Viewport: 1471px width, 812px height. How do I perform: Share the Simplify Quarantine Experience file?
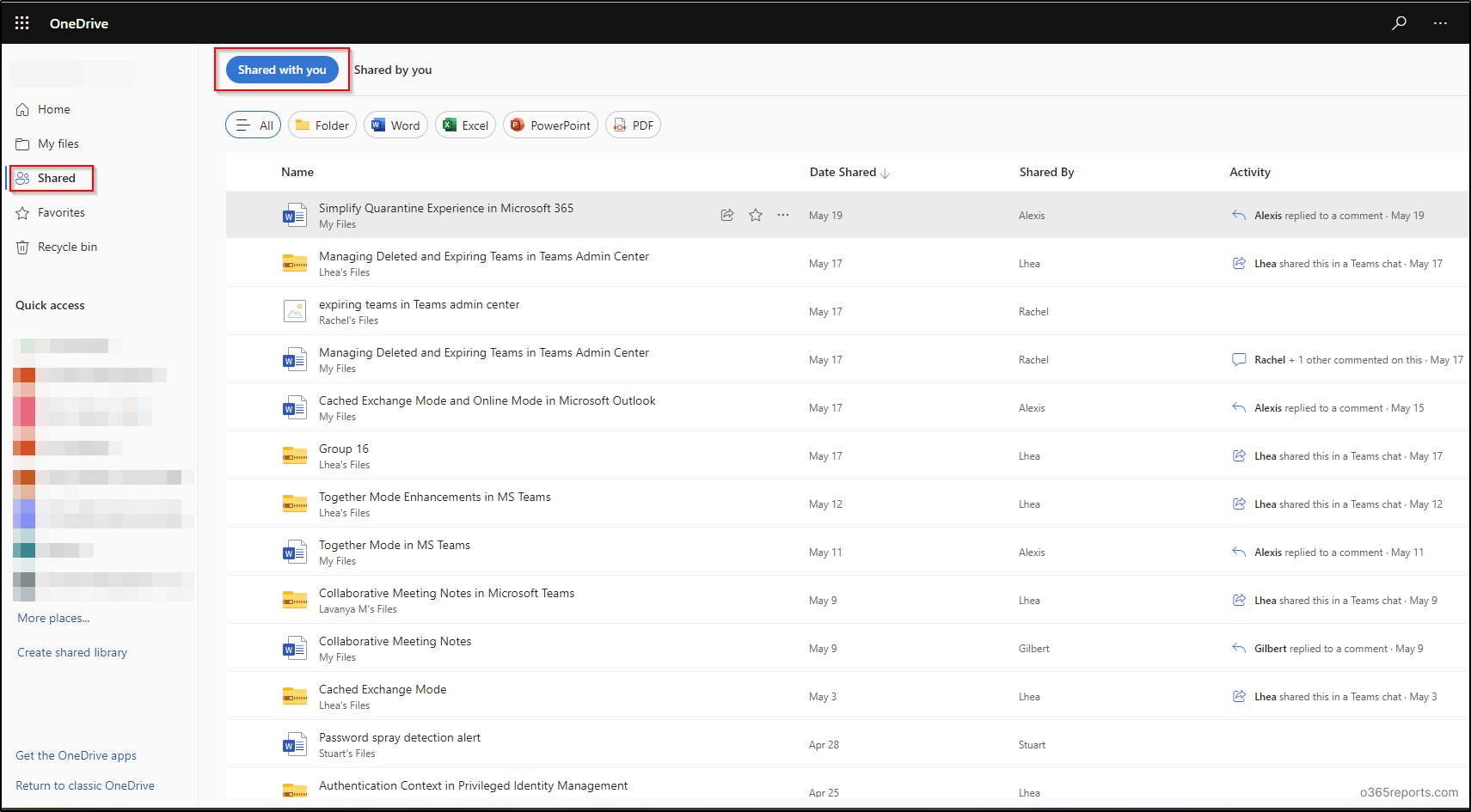click(727, 215)
